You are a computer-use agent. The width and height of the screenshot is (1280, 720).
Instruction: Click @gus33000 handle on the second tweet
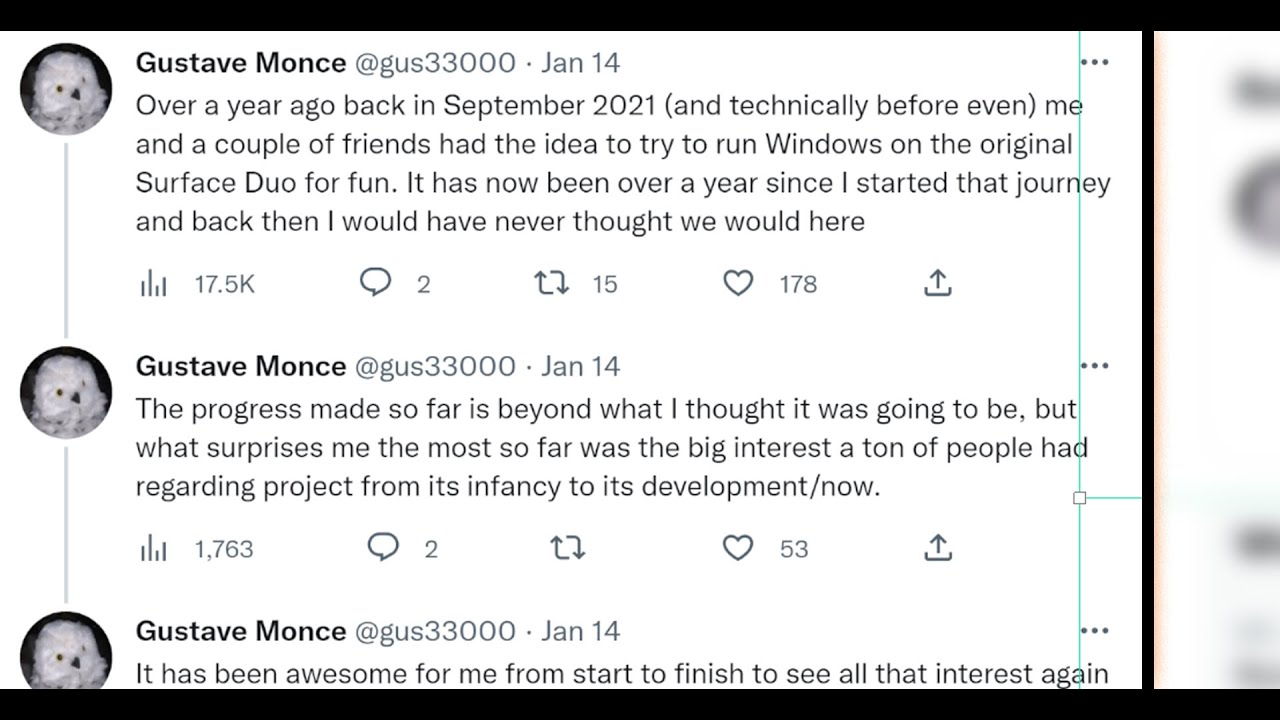tap(435, 366)
